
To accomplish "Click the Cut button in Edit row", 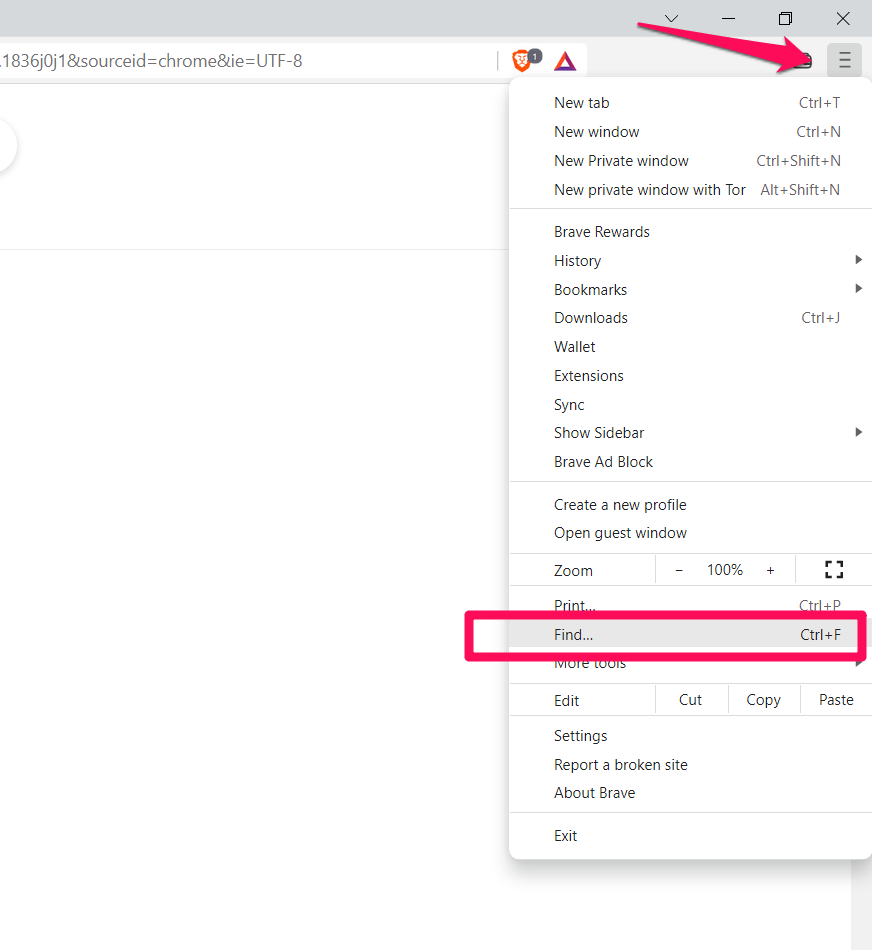I will (690, 700).
